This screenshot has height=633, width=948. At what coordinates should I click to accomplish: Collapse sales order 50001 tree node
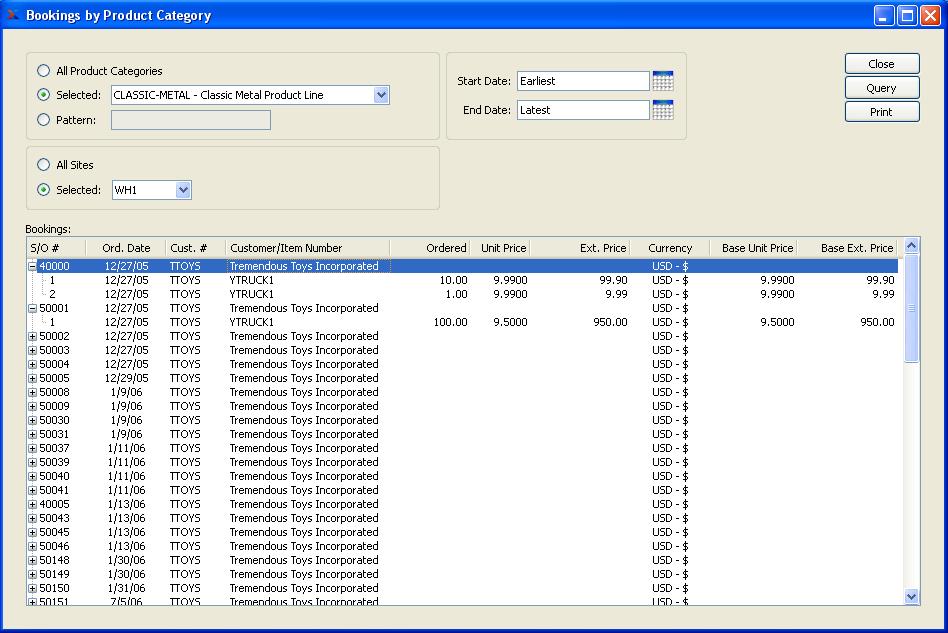pos(32,309)
